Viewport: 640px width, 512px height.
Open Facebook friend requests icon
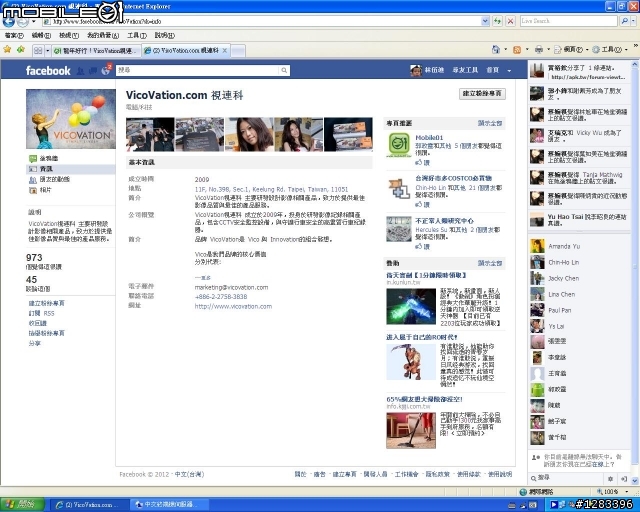coord(80,71)
